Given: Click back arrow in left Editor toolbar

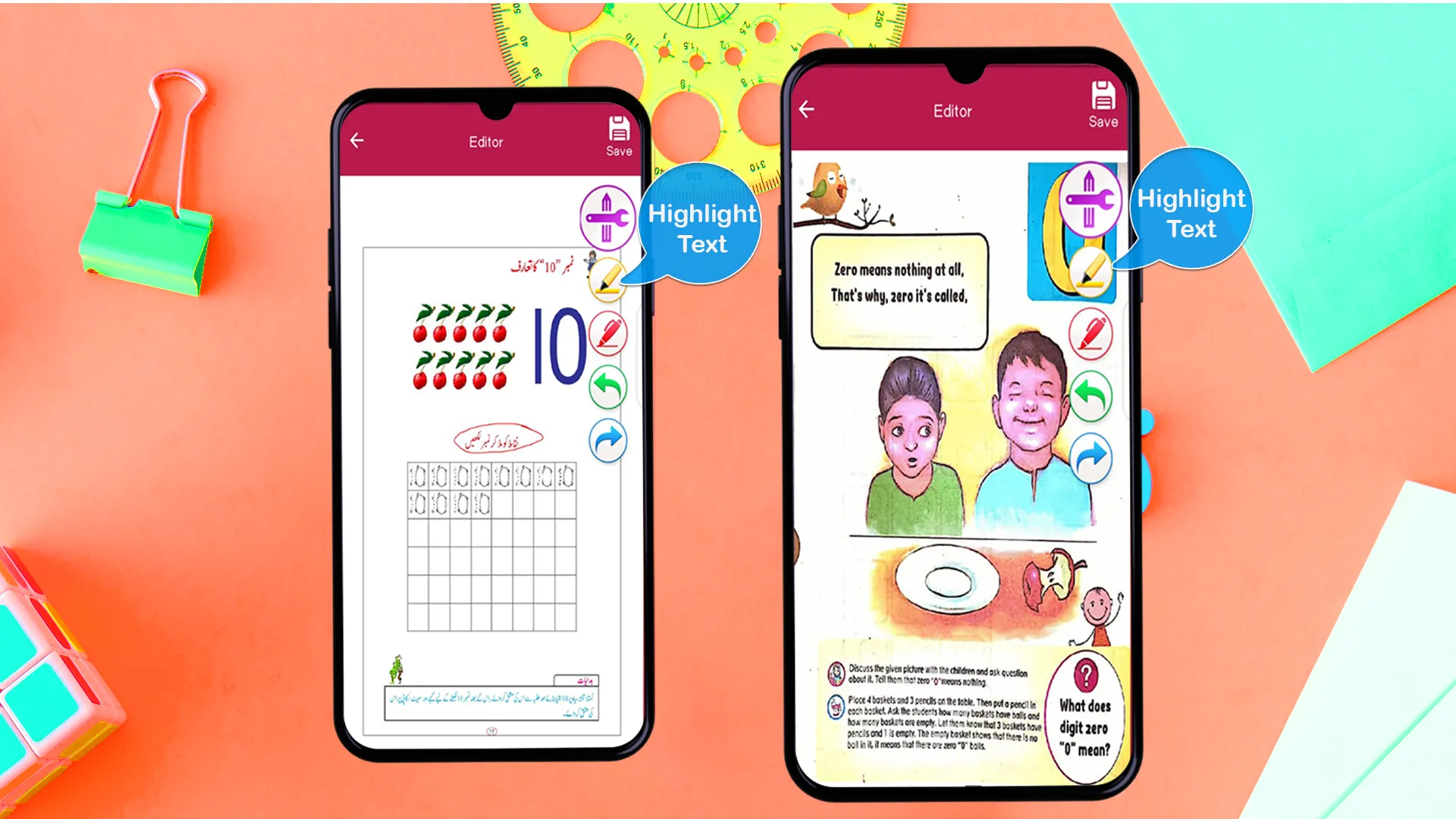Looking at the screenshot, I should click(359, 140).
